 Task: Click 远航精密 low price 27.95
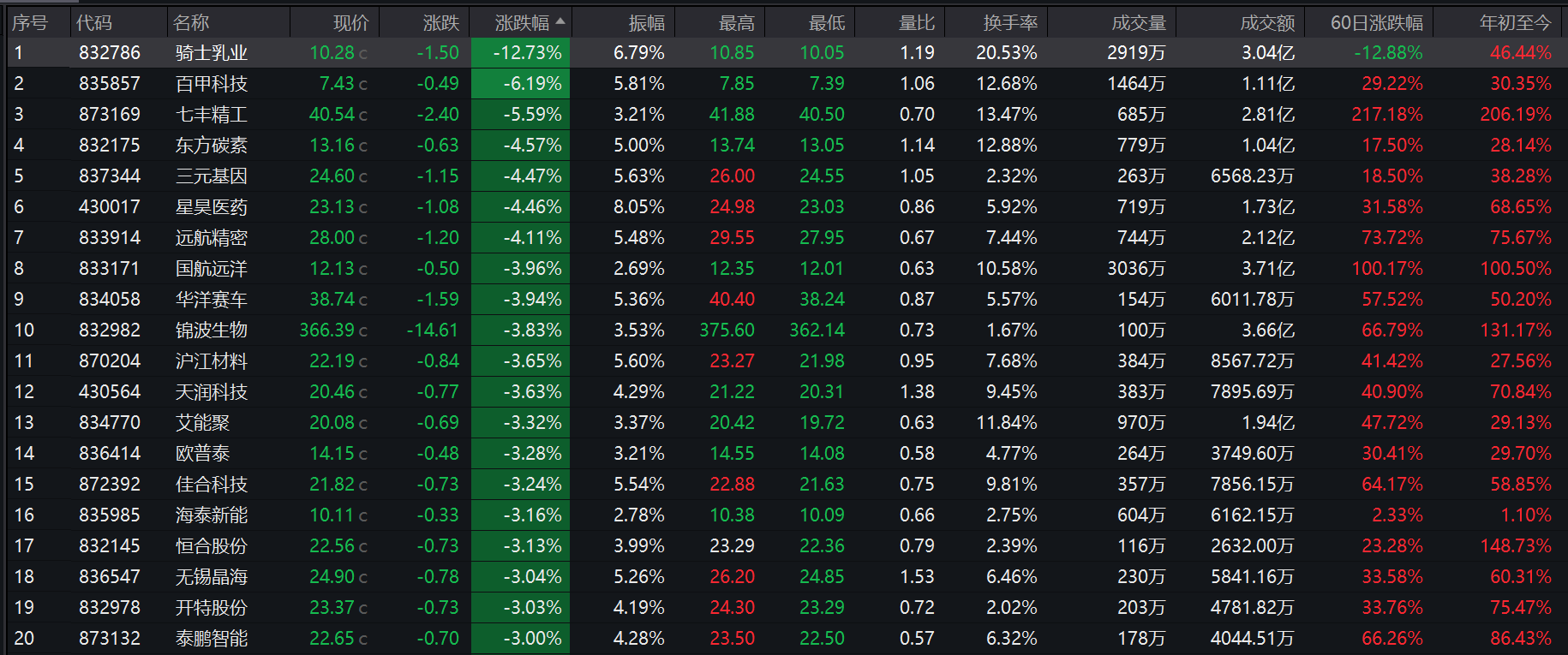click(823, 238)
